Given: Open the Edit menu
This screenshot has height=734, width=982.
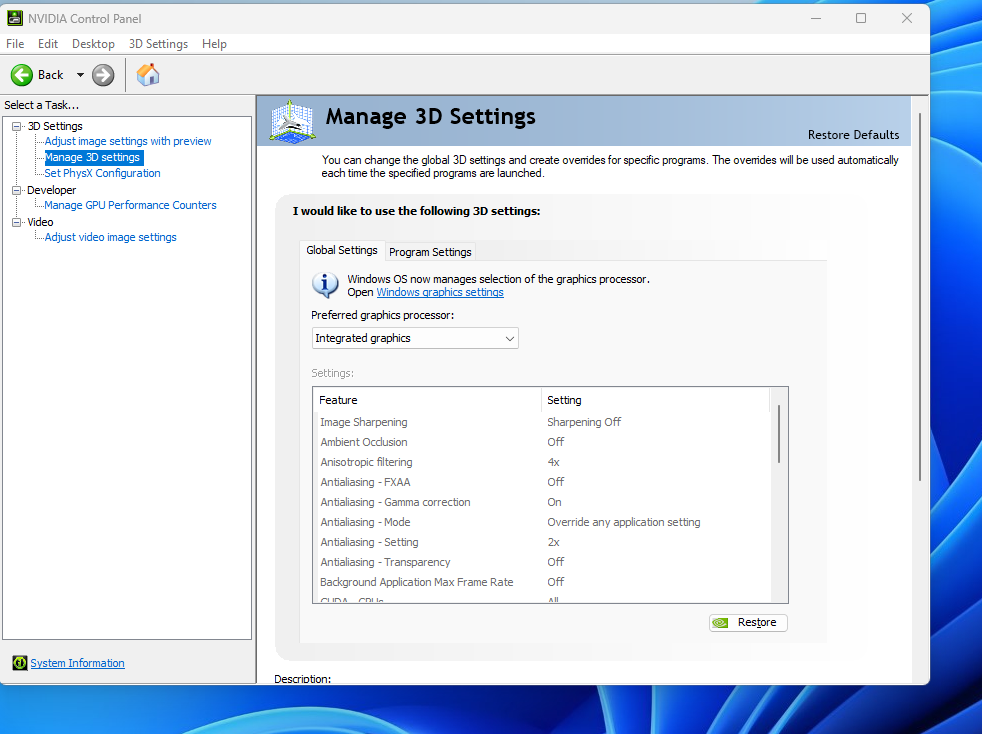Looking at the screenshot, I should pos(48,44).
